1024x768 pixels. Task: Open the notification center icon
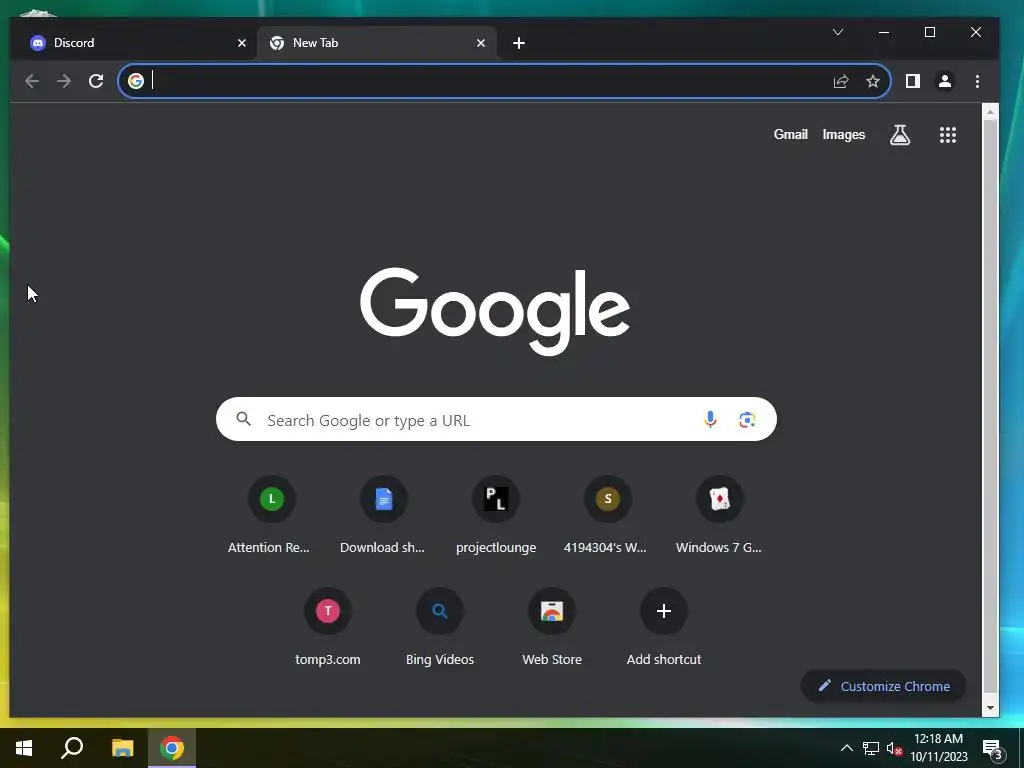993,748
